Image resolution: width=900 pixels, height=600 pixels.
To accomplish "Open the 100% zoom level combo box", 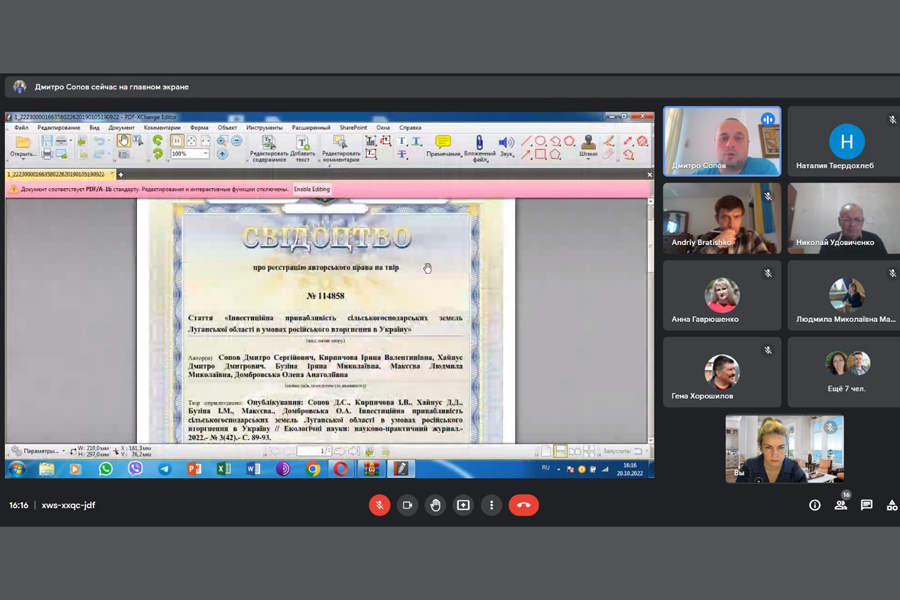I will tap(189, 154).
